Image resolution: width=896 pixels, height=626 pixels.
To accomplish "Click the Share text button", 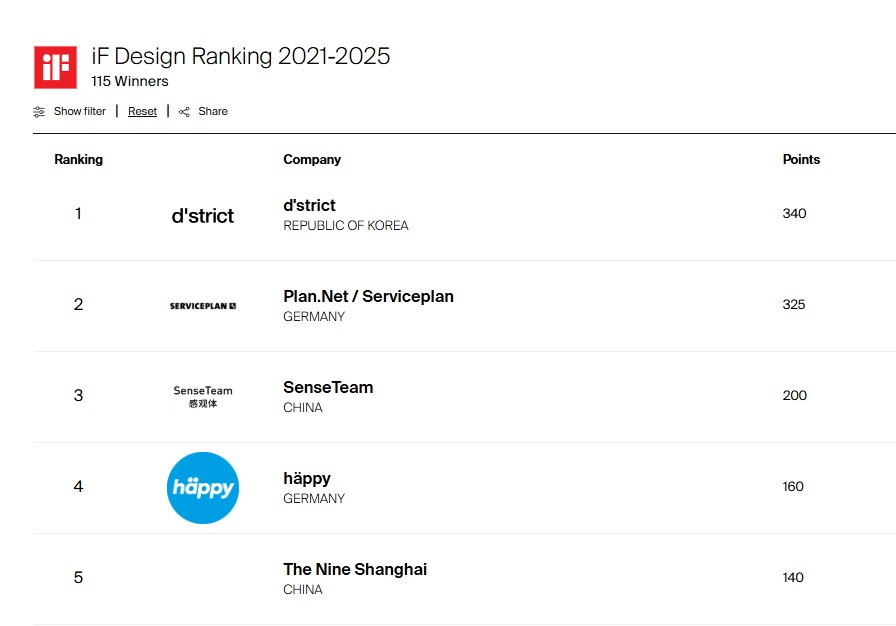I will (213, 111).
